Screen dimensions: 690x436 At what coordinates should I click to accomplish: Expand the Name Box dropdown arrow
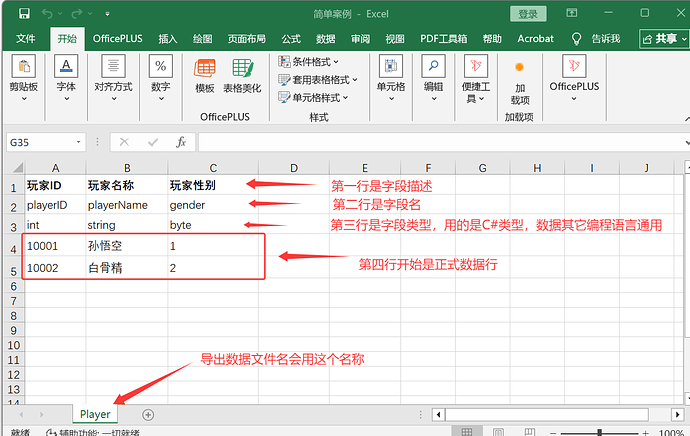[78, 142]
